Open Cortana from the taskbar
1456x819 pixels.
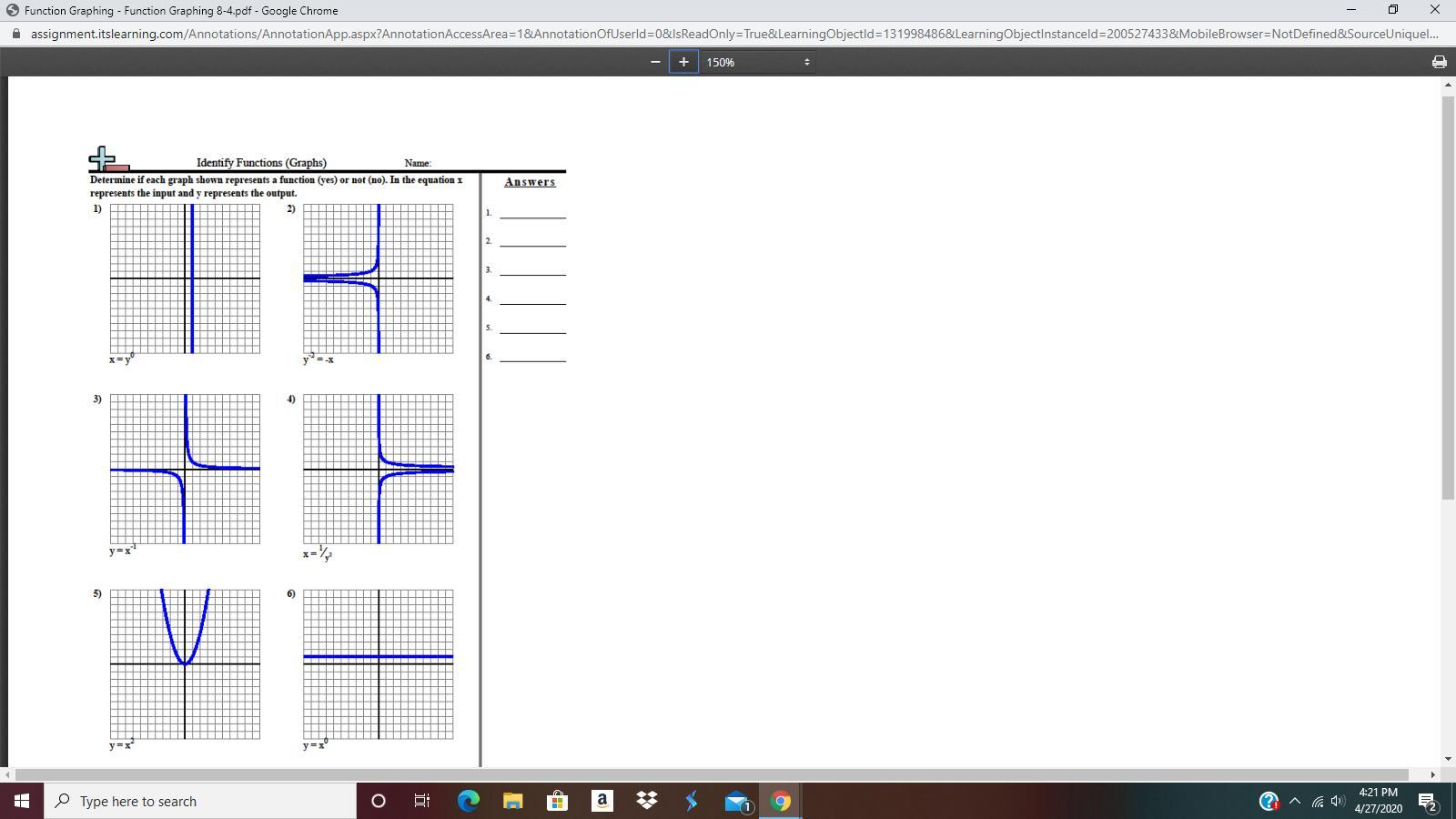click(379, 801)
